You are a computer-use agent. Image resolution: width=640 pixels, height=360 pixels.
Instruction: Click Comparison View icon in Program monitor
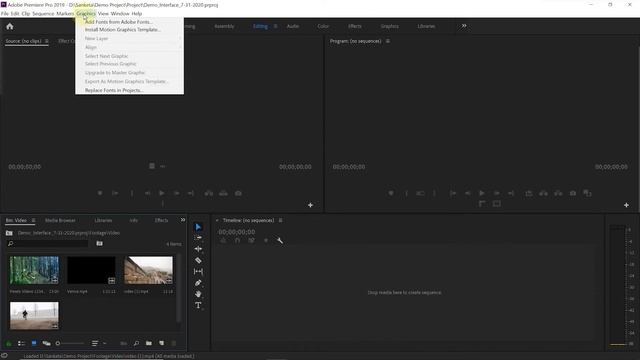[x=587, y=193]
